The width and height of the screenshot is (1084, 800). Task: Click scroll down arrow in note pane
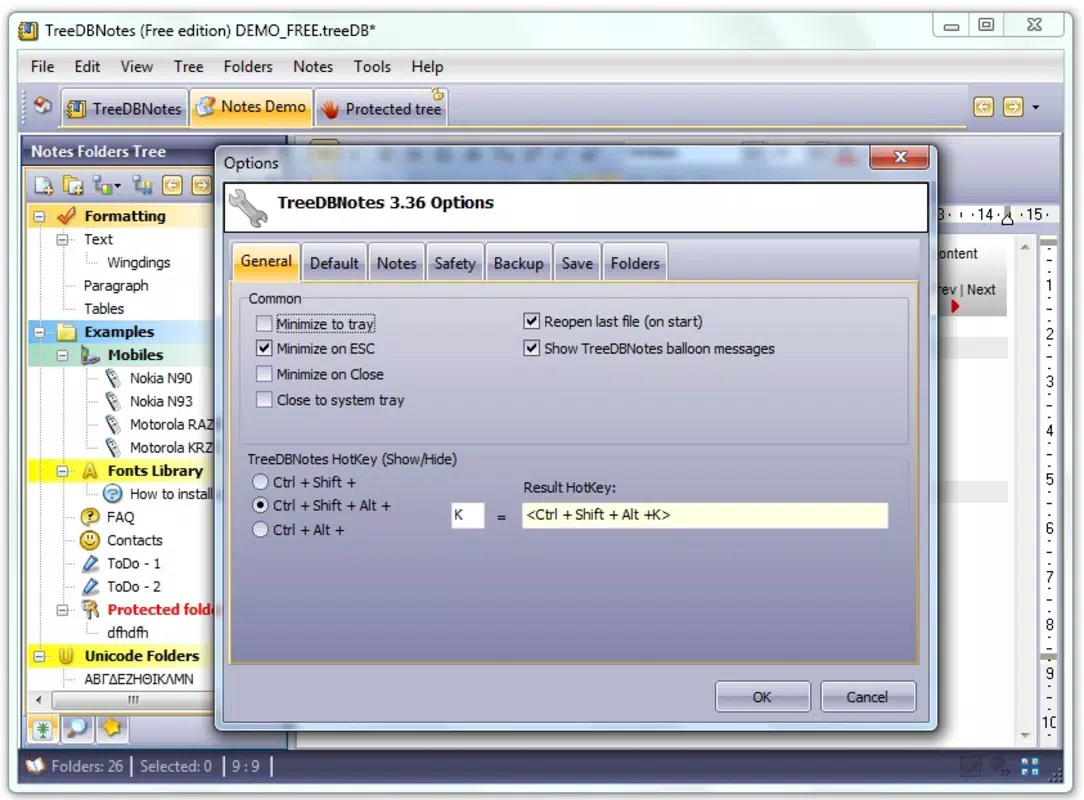(x=1025, y=736)
